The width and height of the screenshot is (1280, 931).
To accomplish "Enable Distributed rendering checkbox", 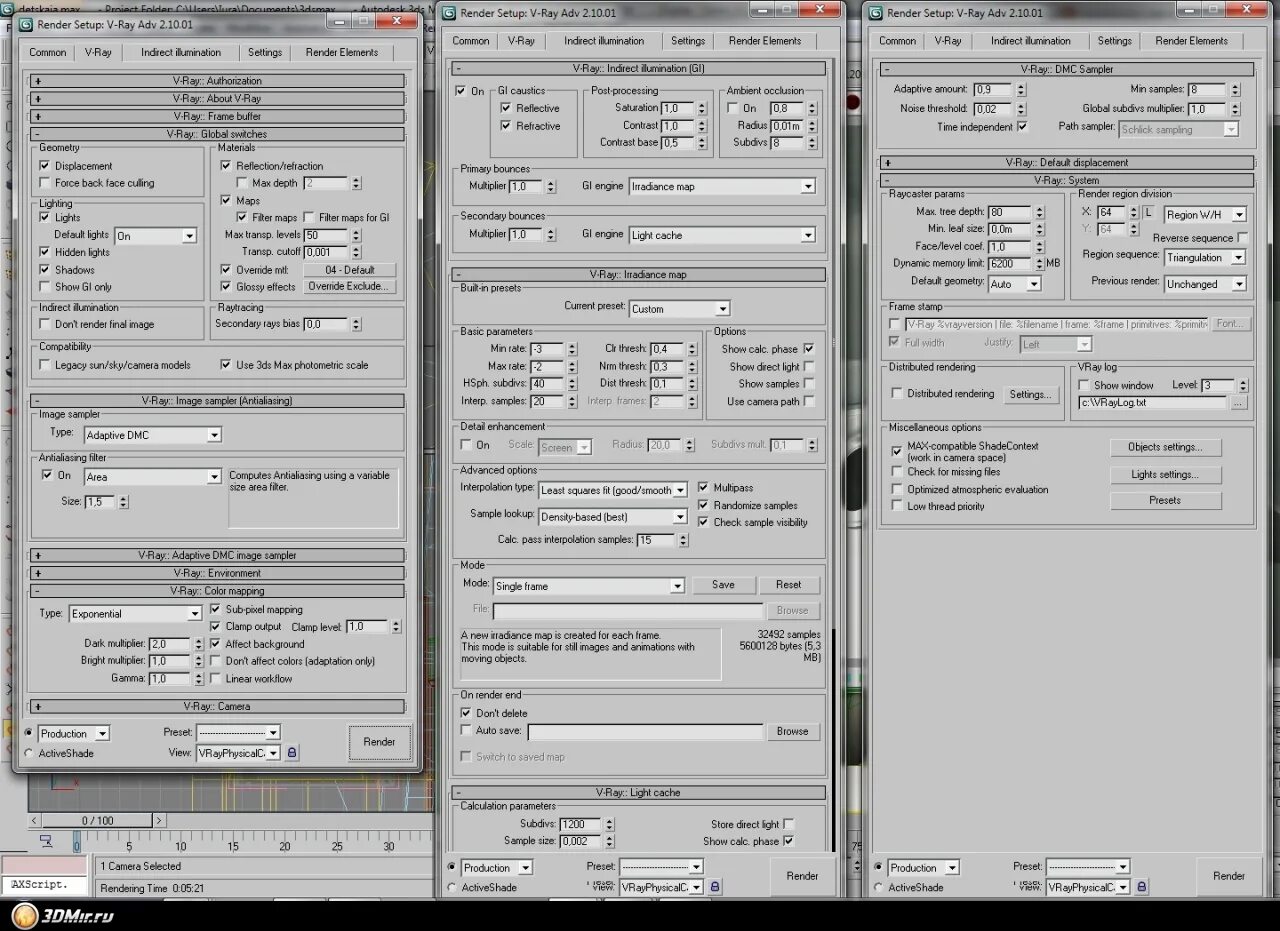I will (x=897, y=393).
